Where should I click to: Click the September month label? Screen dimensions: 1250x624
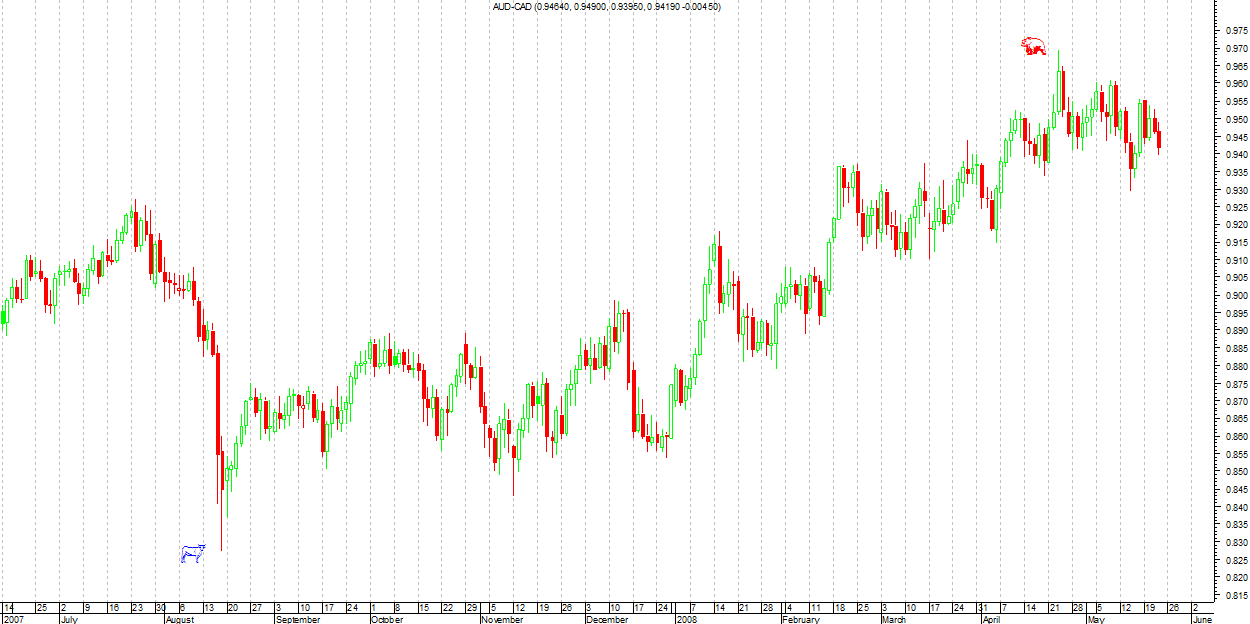tap(297, 619)
